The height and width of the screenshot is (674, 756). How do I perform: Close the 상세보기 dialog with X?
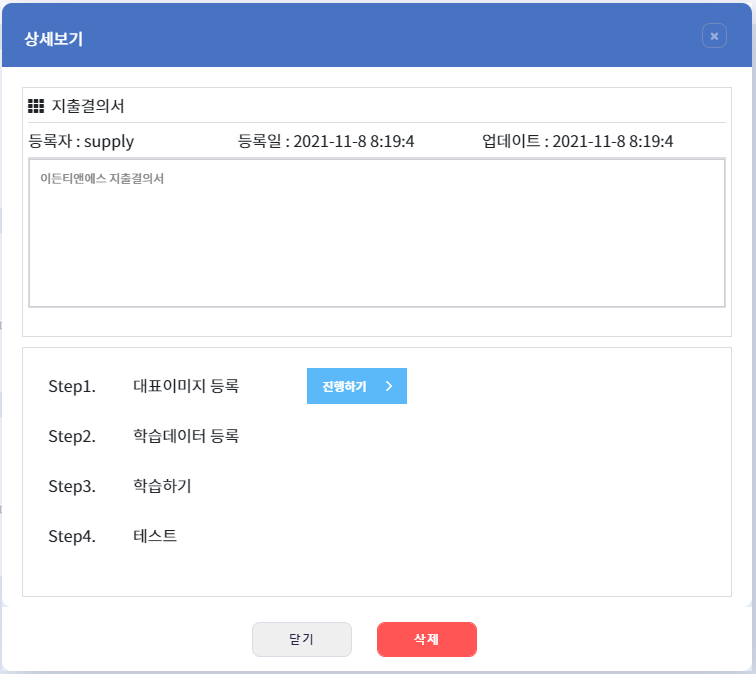pyautogui.click(x=714, y=36)
